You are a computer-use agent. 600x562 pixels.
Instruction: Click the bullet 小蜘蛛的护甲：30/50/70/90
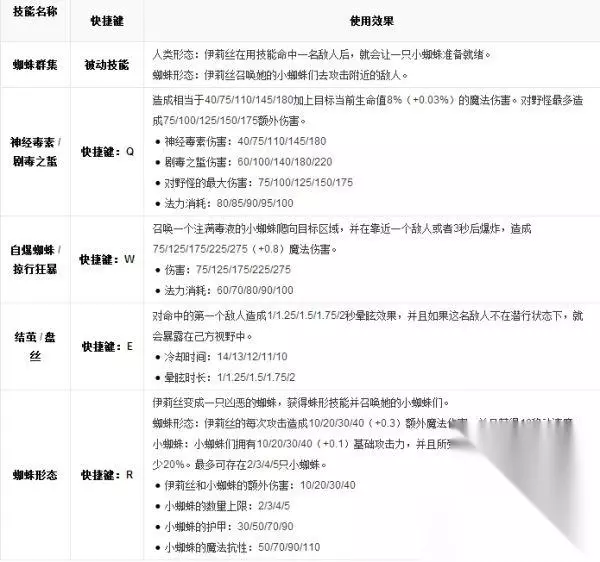click(225, 526)
